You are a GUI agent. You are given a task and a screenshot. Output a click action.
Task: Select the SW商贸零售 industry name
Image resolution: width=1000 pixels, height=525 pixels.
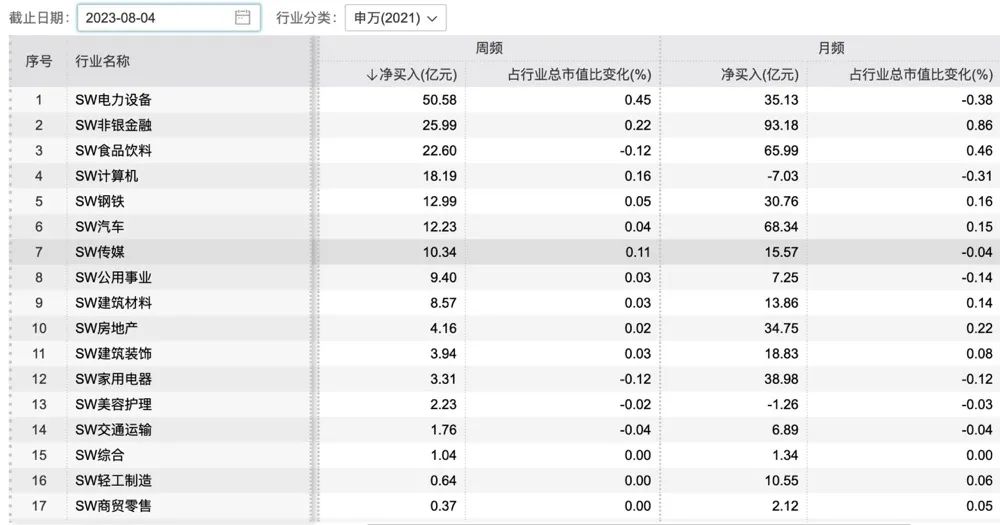(x=114, y=506)
